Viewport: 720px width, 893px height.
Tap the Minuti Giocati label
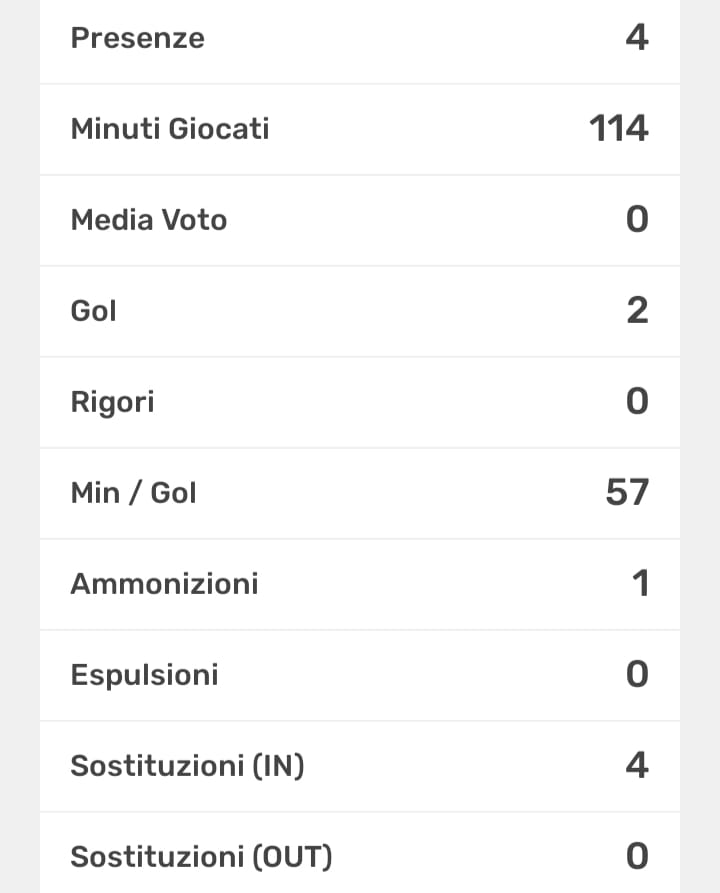[x=169, y=129]
